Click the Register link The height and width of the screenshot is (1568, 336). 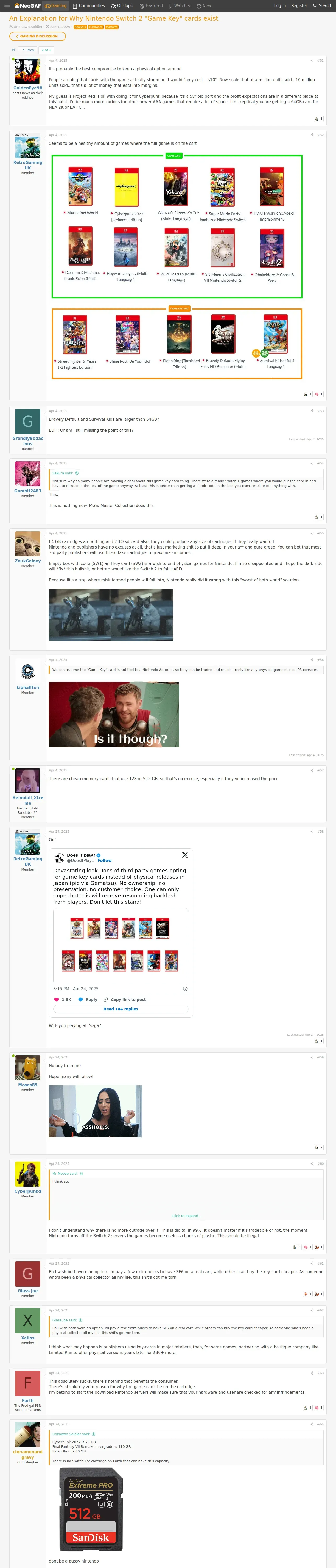point(299,5)
